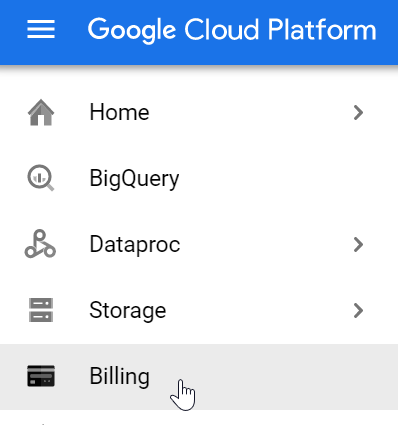Image resolution: width=398 pixels, height=425 pixels.
Task: Click the Home house icon
Action: 41,112
